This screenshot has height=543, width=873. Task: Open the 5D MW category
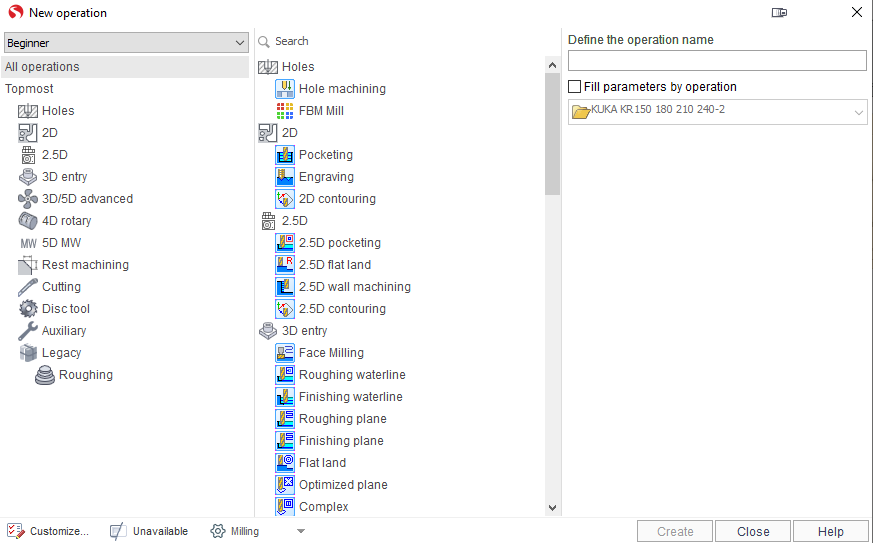(50, 243)
